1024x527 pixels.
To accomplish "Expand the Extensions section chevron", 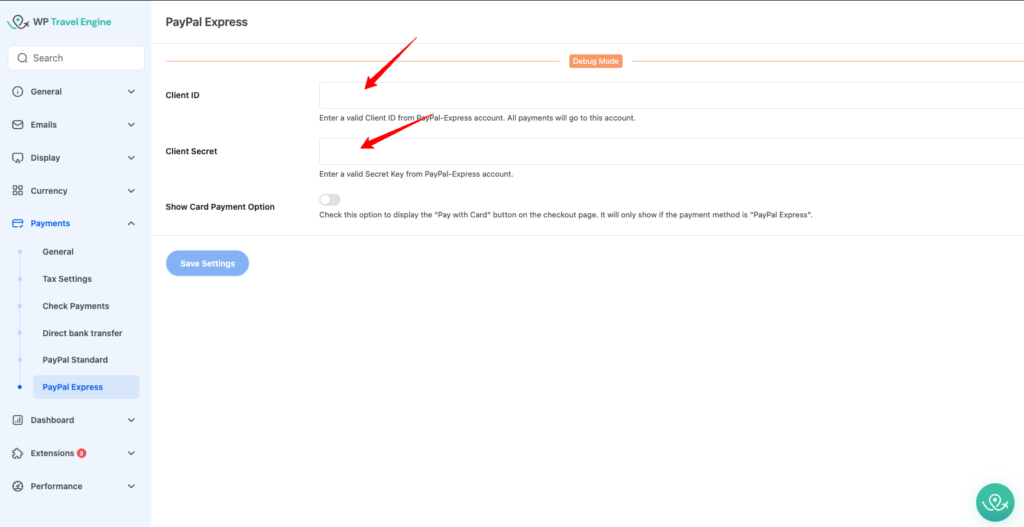I will (131, 453).
